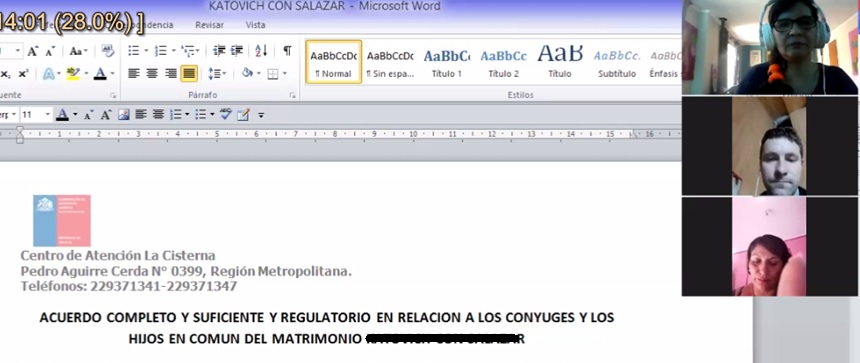Open the Fuente dialog launcher

tap(112, 95)
